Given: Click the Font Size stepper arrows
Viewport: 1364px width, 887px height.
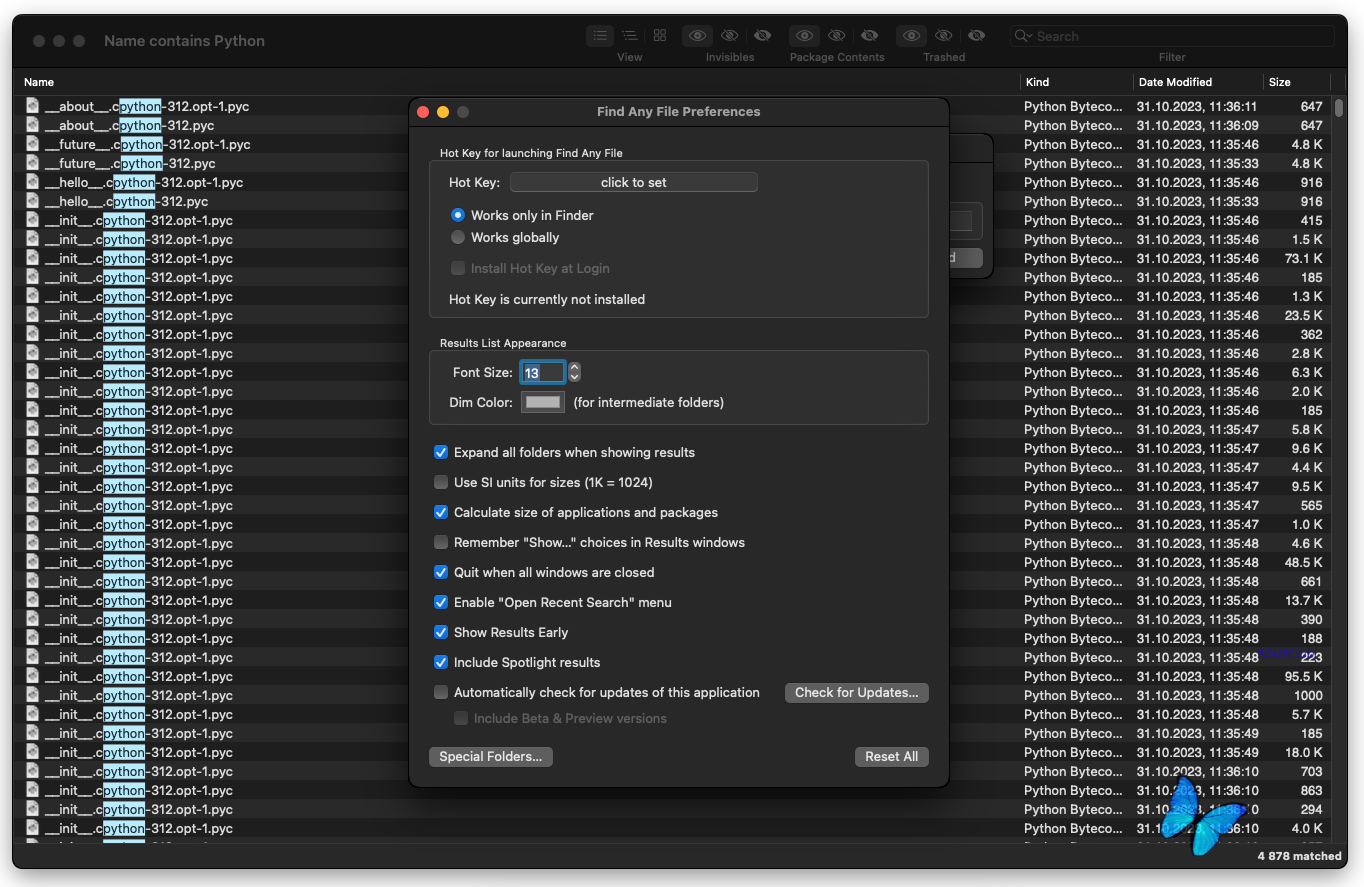Looking at the screenshot, I should (x=574, y=372).
